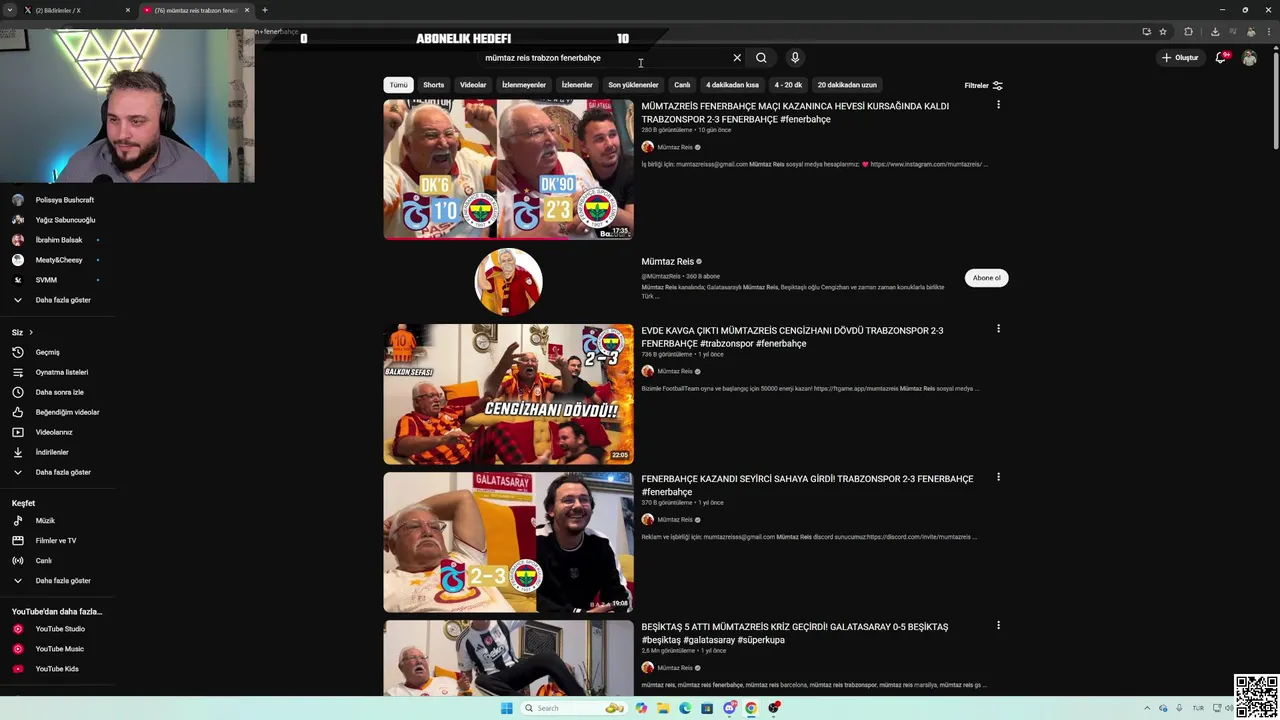Open Daha sonra izle in sidebar
Viewport: 1280px width, 720px height.
tap(59, 392)
